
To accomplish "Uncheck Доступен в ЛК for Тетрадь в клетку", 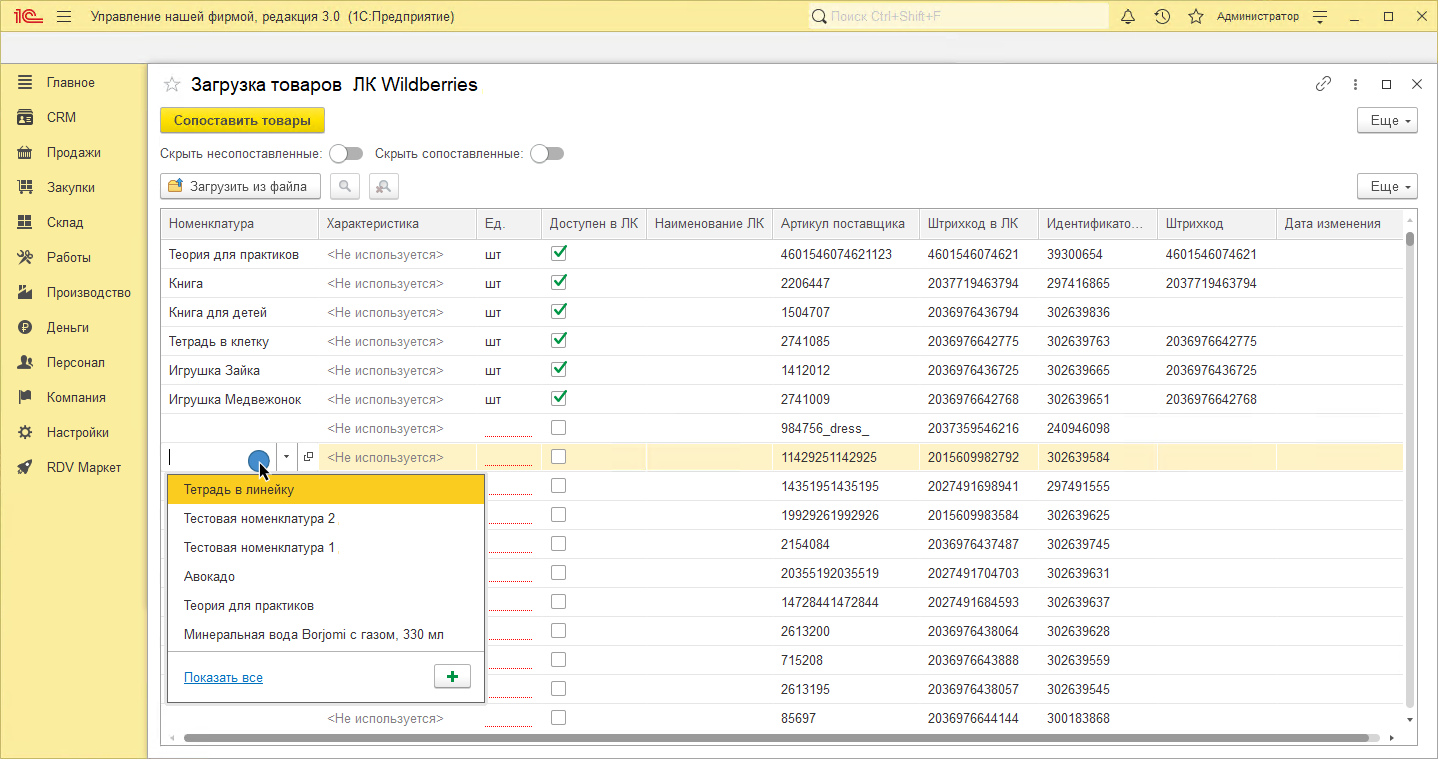I will 559,340.
